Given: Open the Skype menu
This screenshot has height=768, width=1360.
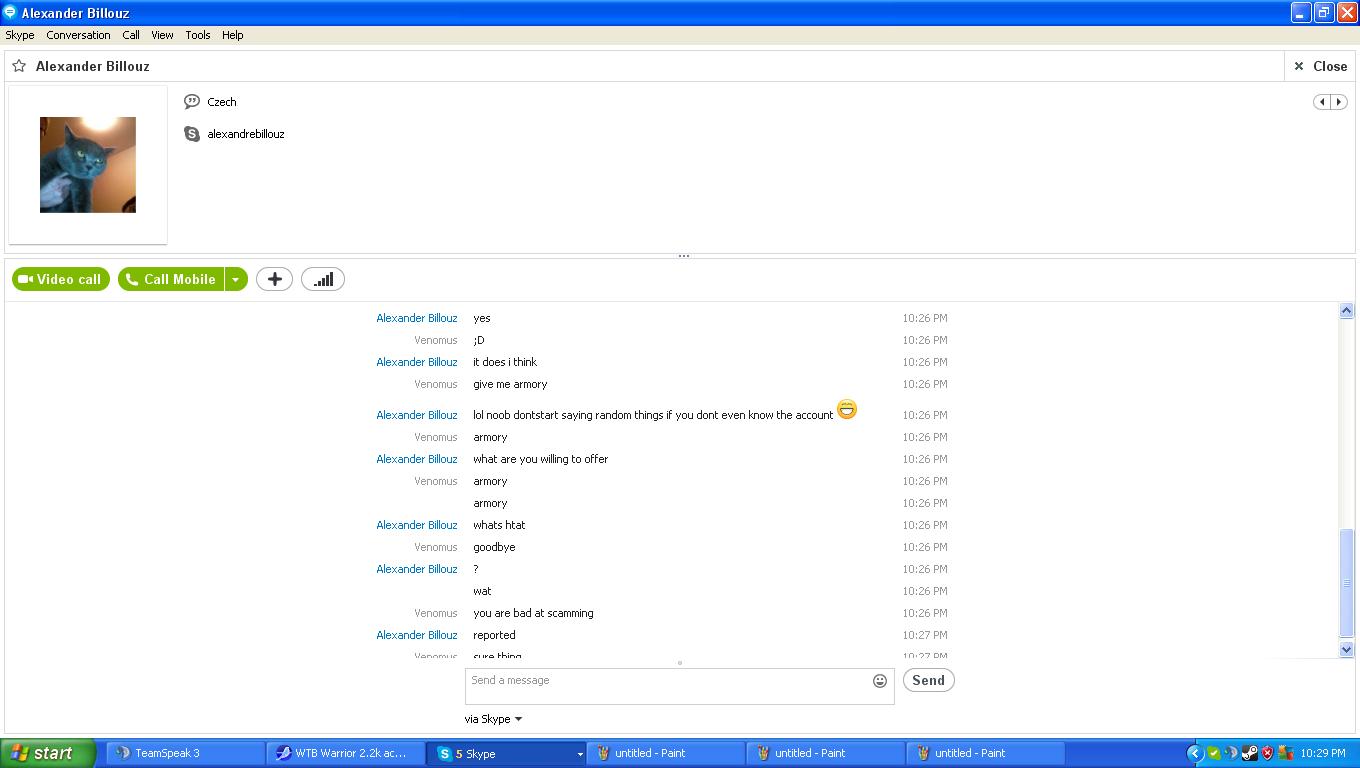Looking at the screenshot, I should click(20, 35).
